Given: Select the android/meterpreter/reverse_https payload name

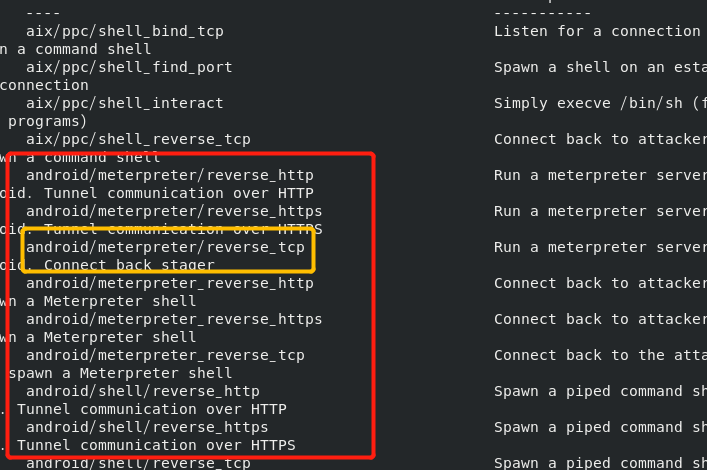Looking at the screenshot, I should [174, 211].
